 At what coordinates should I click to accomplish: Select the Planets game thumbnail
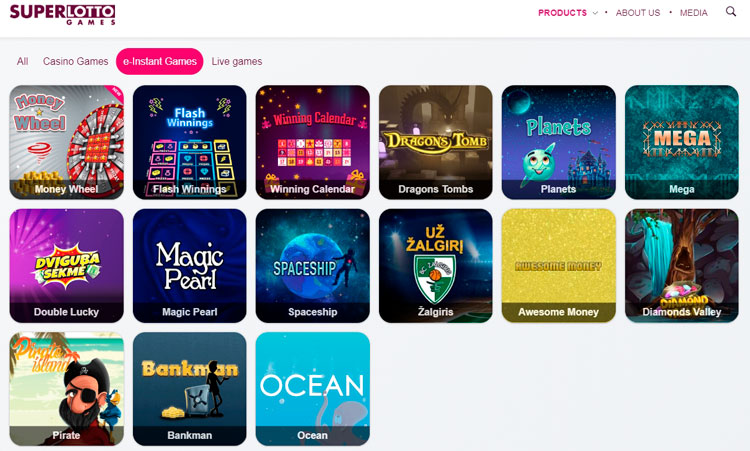click(559, 142)
